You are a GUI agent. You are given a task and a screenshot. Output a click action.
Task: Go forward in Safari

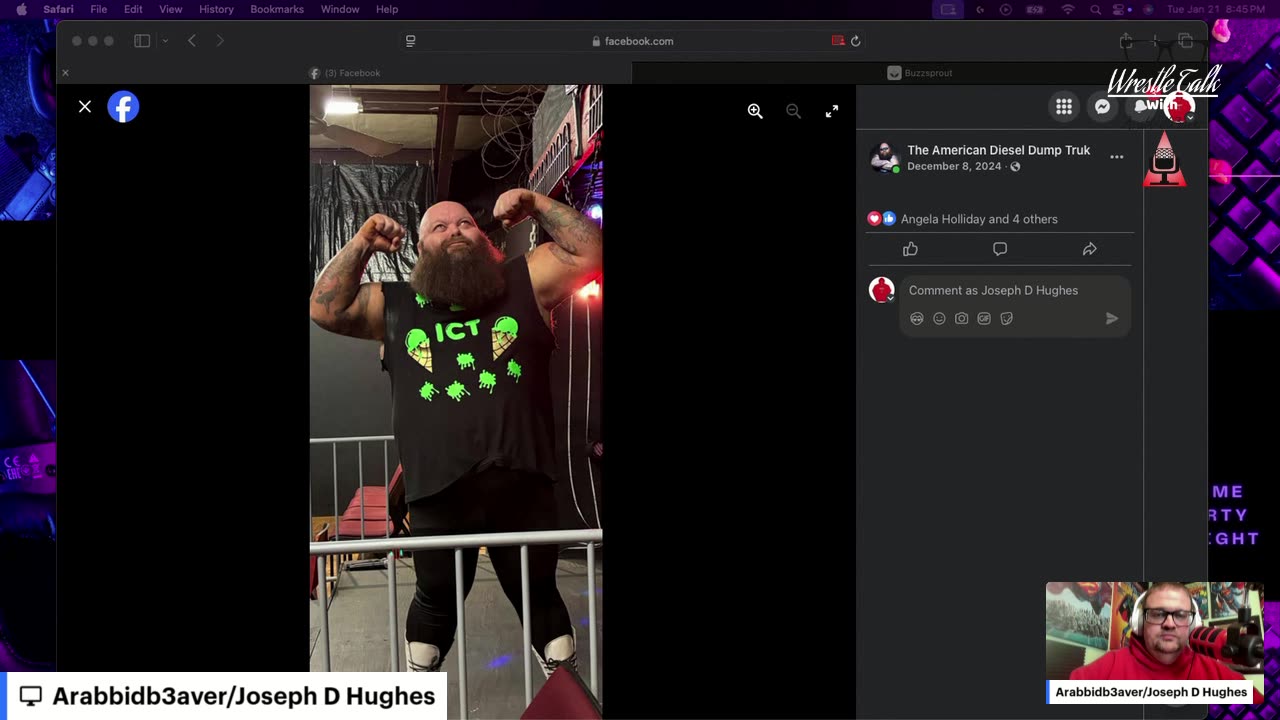[220, 41]
